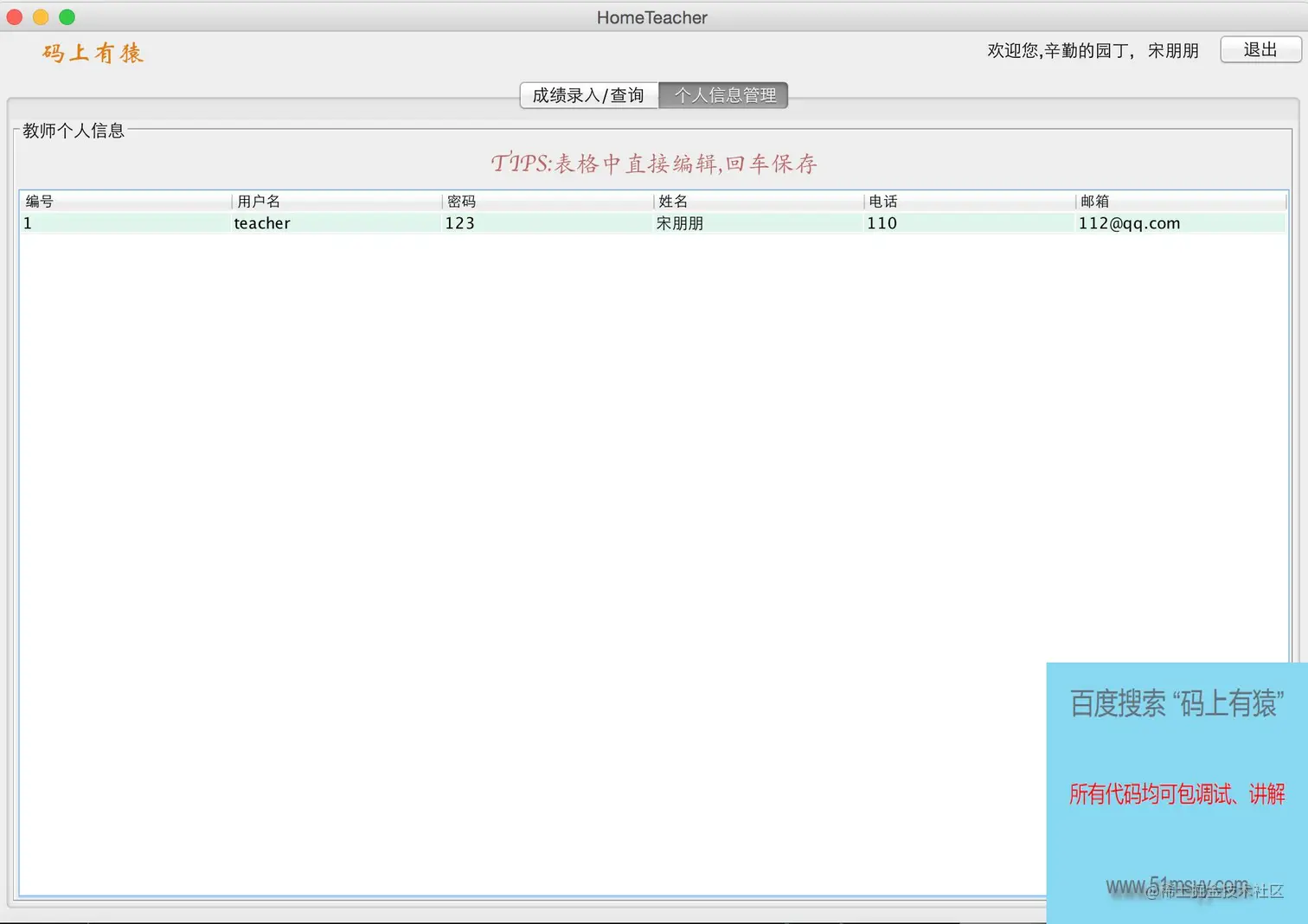Screen dimensions: 1308x924
Task: Close the HomeTeacher window with red button
Action: point(15,17)
